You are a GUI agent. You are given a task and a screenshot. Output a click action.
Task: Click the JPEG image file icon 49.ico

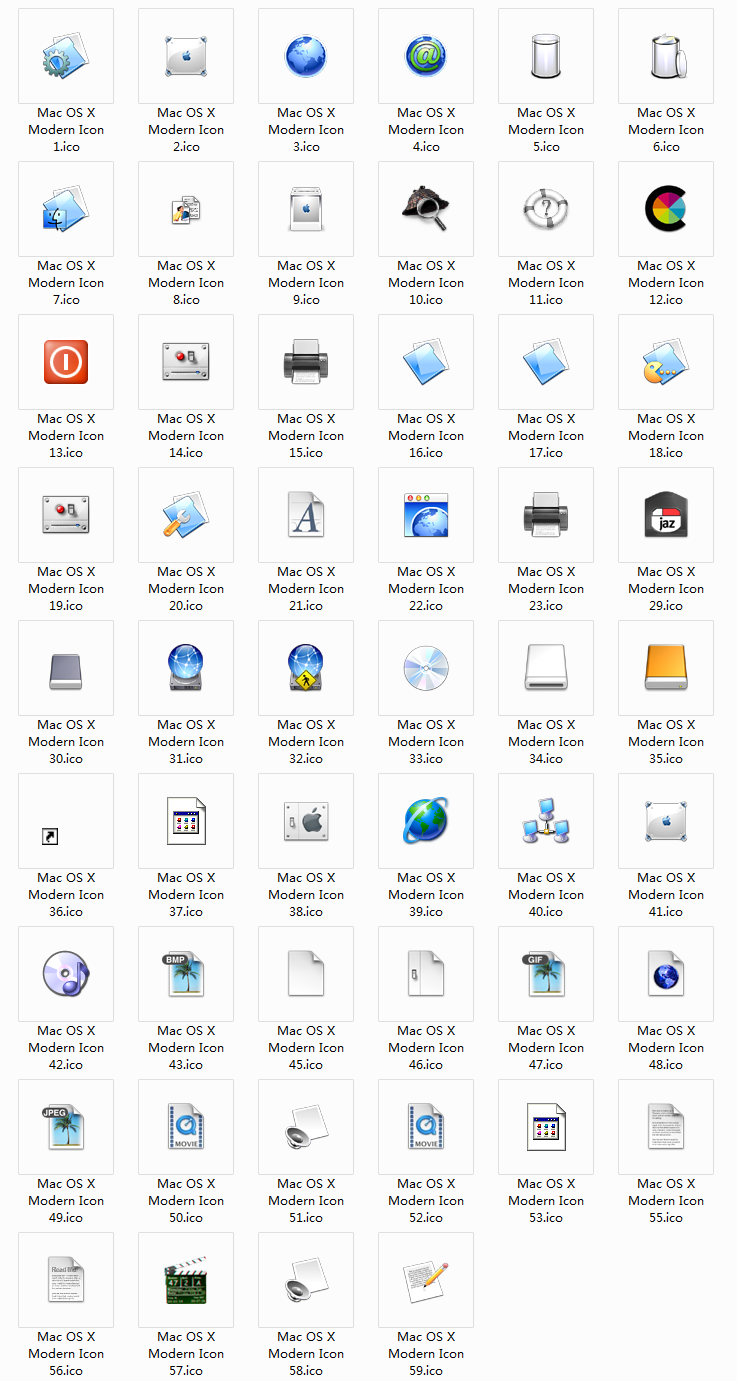(66, 1127)
